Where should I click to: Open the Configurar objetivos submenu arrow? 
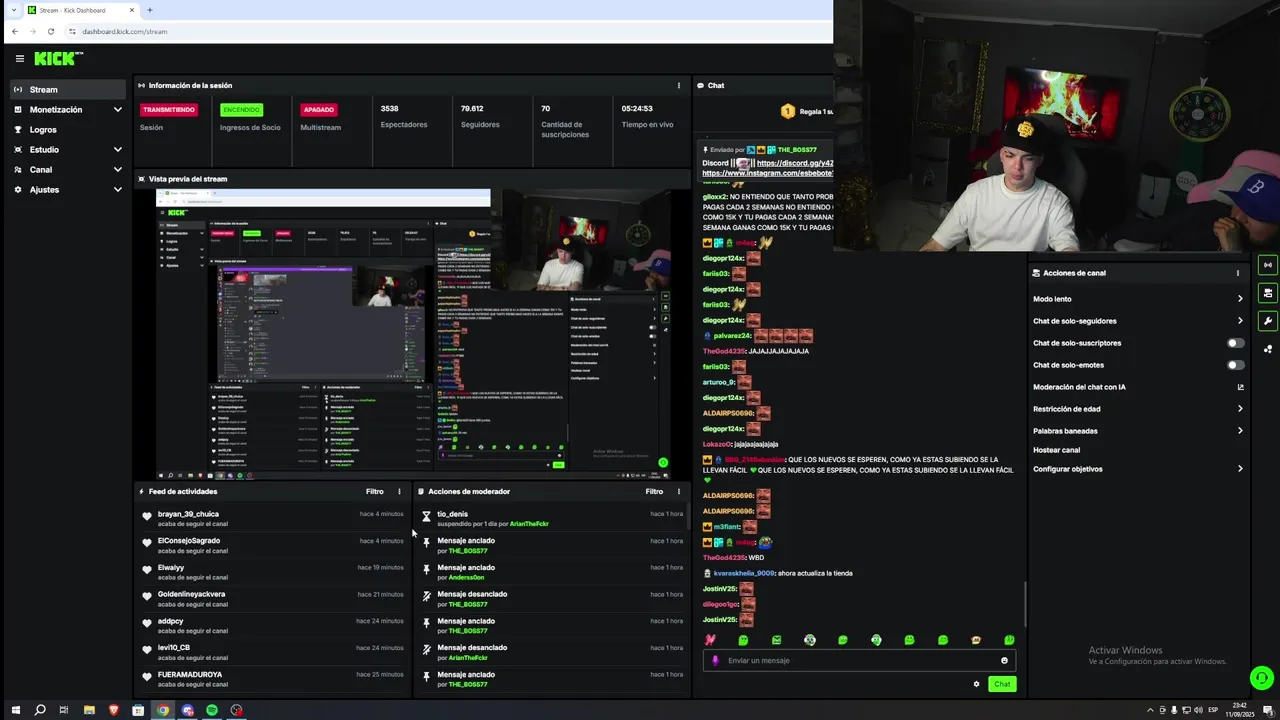pyautogui.click(x=1240, y=469)
